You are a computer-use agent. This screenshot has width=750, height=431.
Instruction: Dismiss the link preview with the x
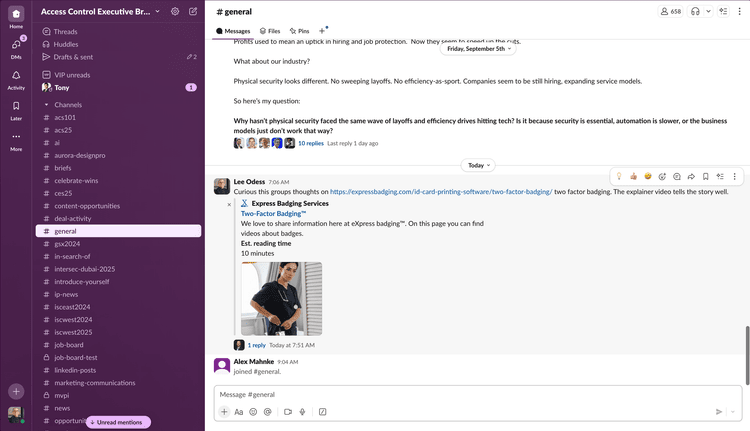(x=229, y=204)
